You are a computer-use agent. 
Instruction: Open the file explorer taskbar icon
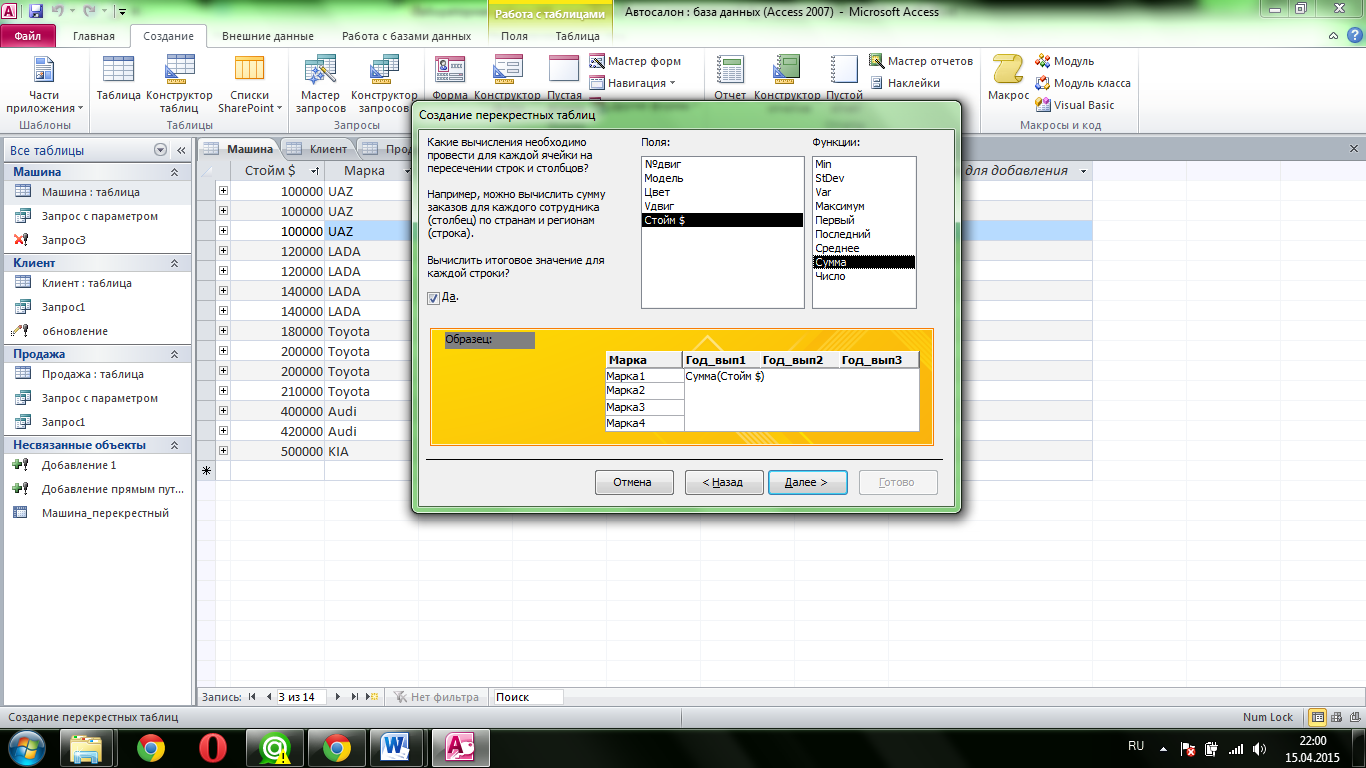click(87, 747)
